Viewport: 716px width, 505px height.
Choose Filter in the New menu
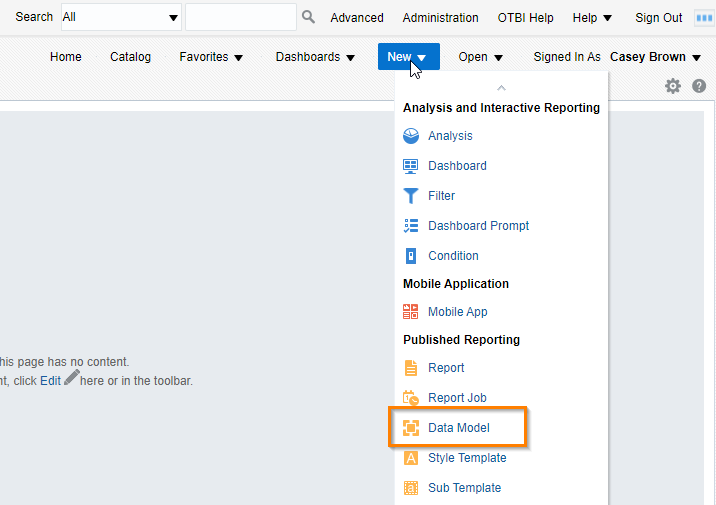(441, 196)
